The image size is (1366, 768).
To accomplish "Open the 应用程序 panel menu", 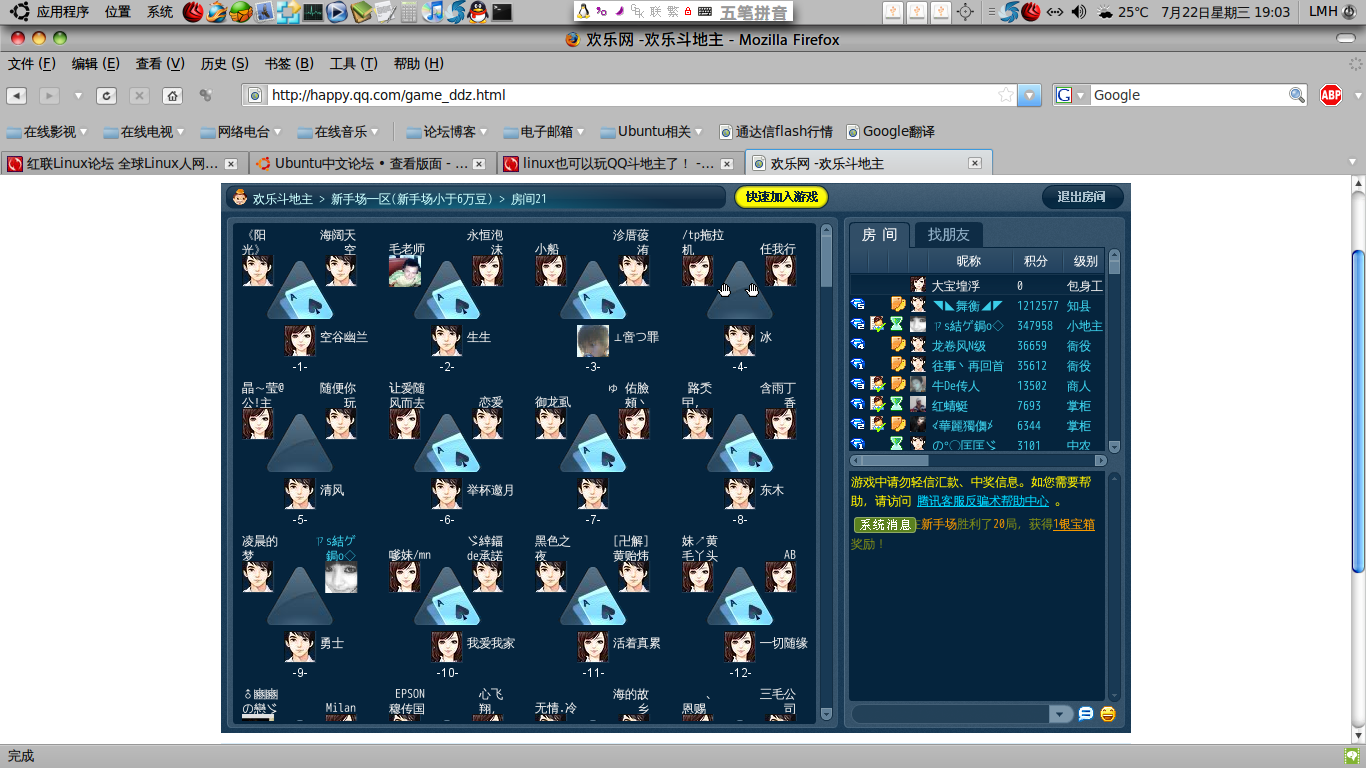I will (x=62, y=12).
